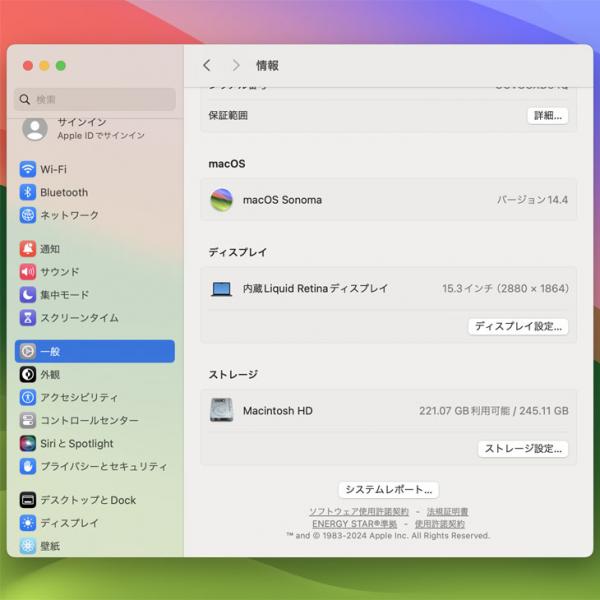Open the ソフトウェア使用許諾契約 link
600x600 pixels.
[358, 512]
